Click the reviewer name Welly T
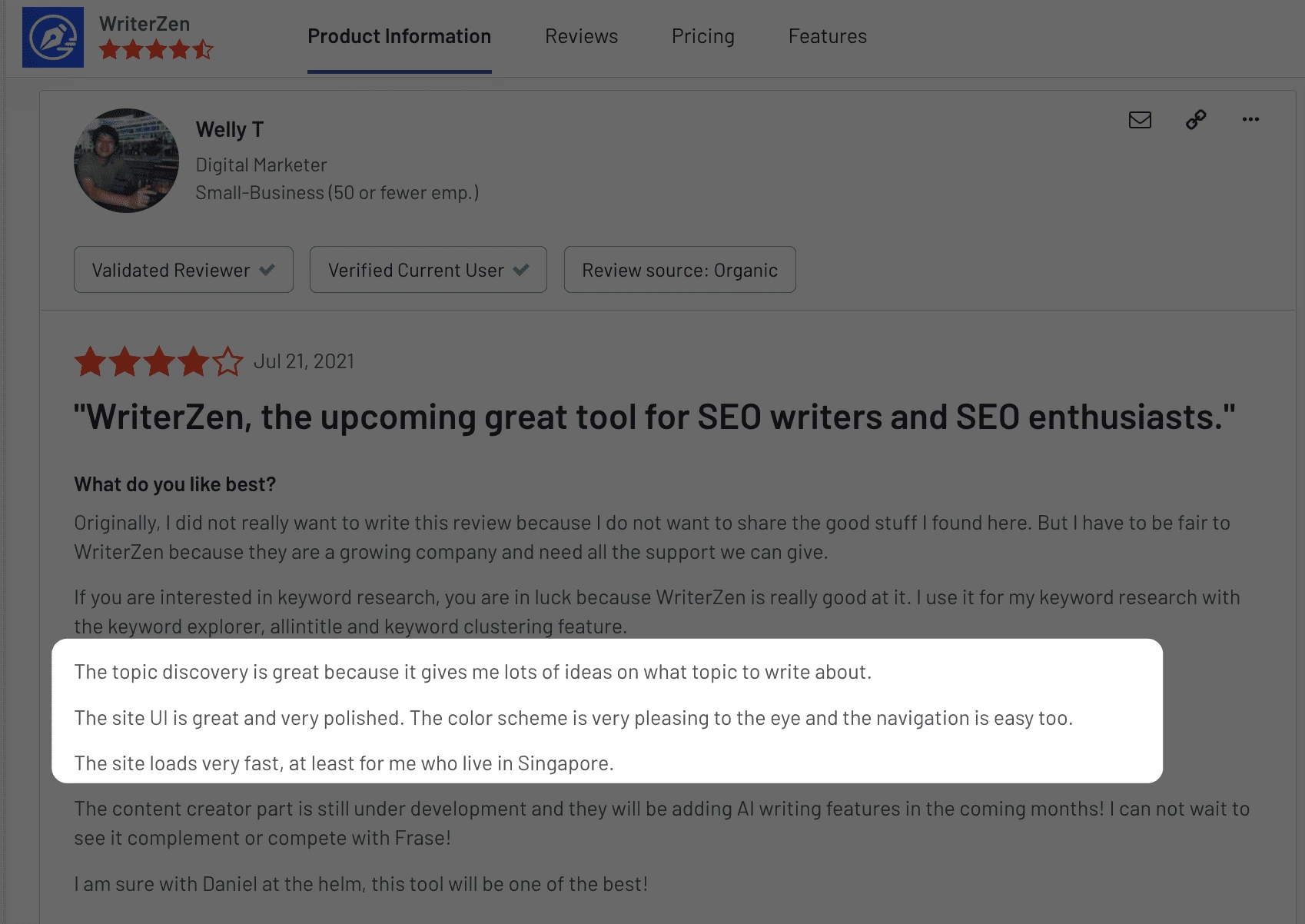The width and height of the screenshot is (1305, 924). 230,129
